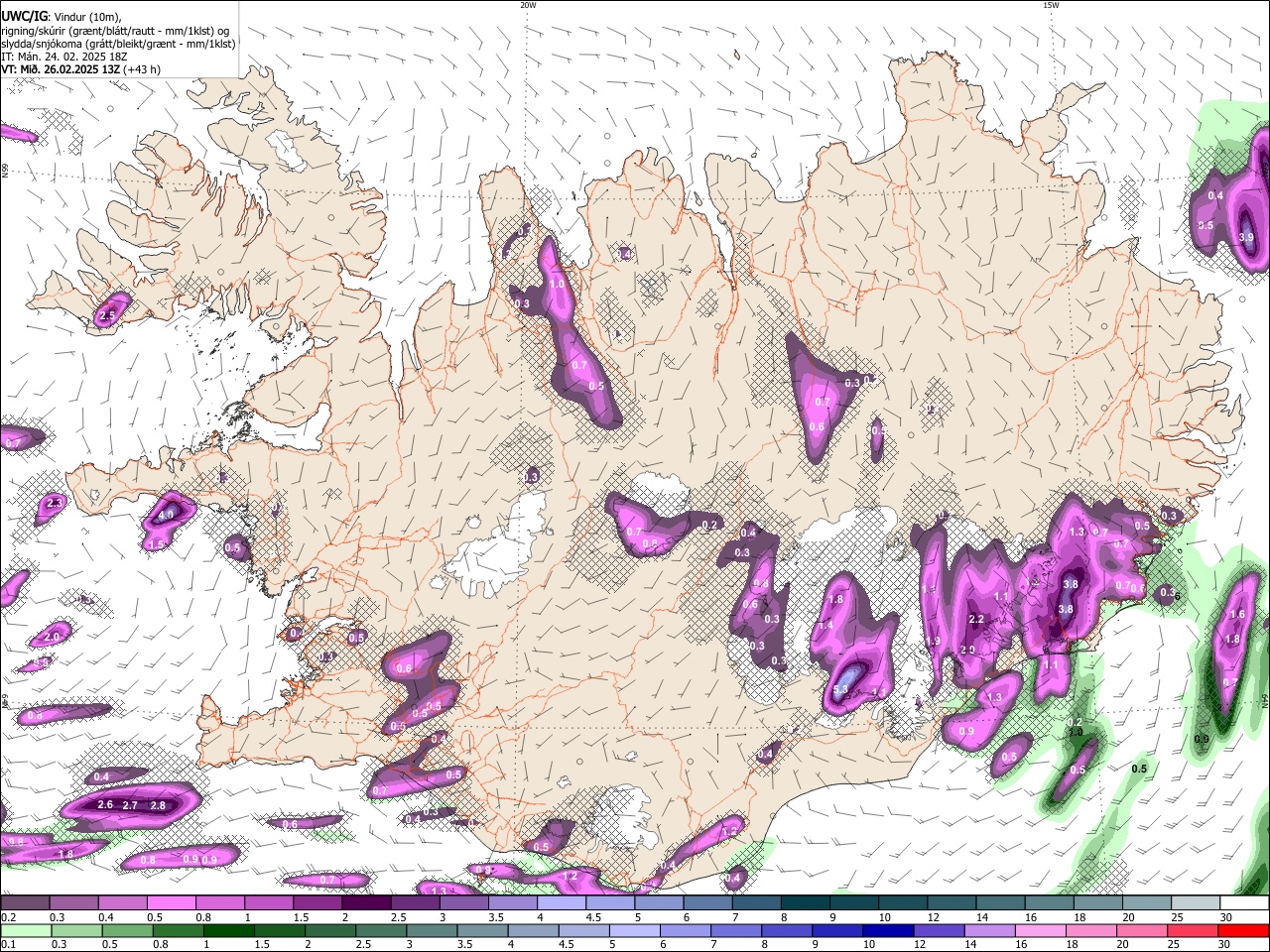
Task: Click the 2.6 value in the southwest offshore band
Action: (x=106, y=804)
